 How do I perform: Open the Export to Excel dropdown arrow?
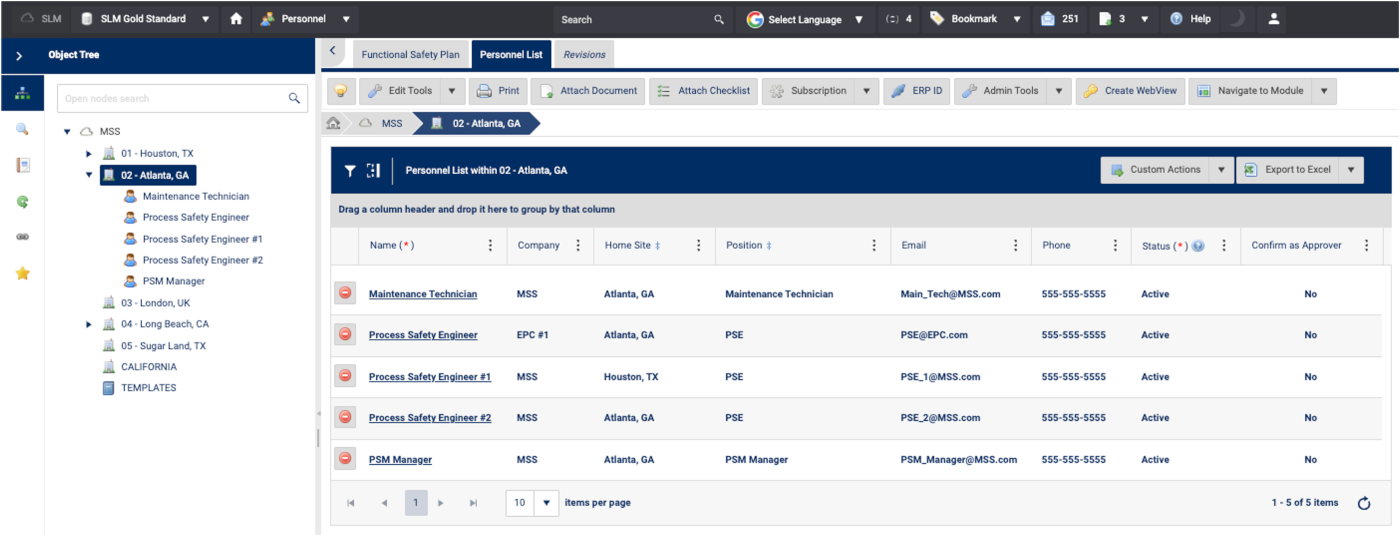pyautogui.click(x=1351, y=170)
